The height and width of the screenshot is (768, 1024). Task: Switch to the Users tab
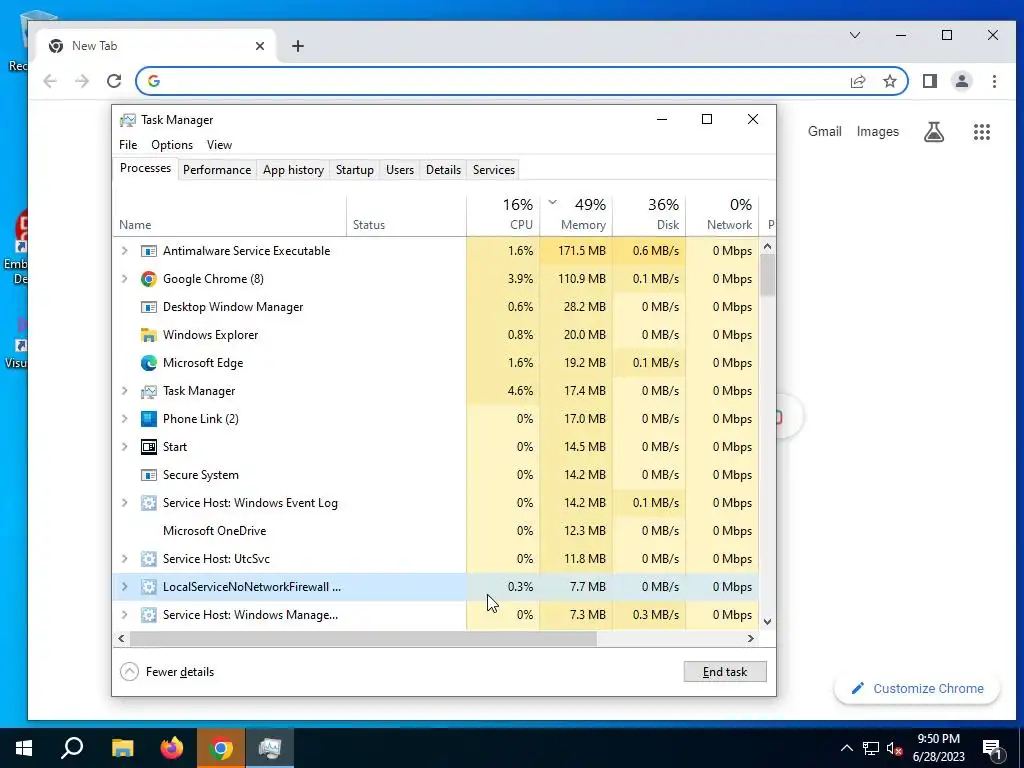(x=400, y=170)
